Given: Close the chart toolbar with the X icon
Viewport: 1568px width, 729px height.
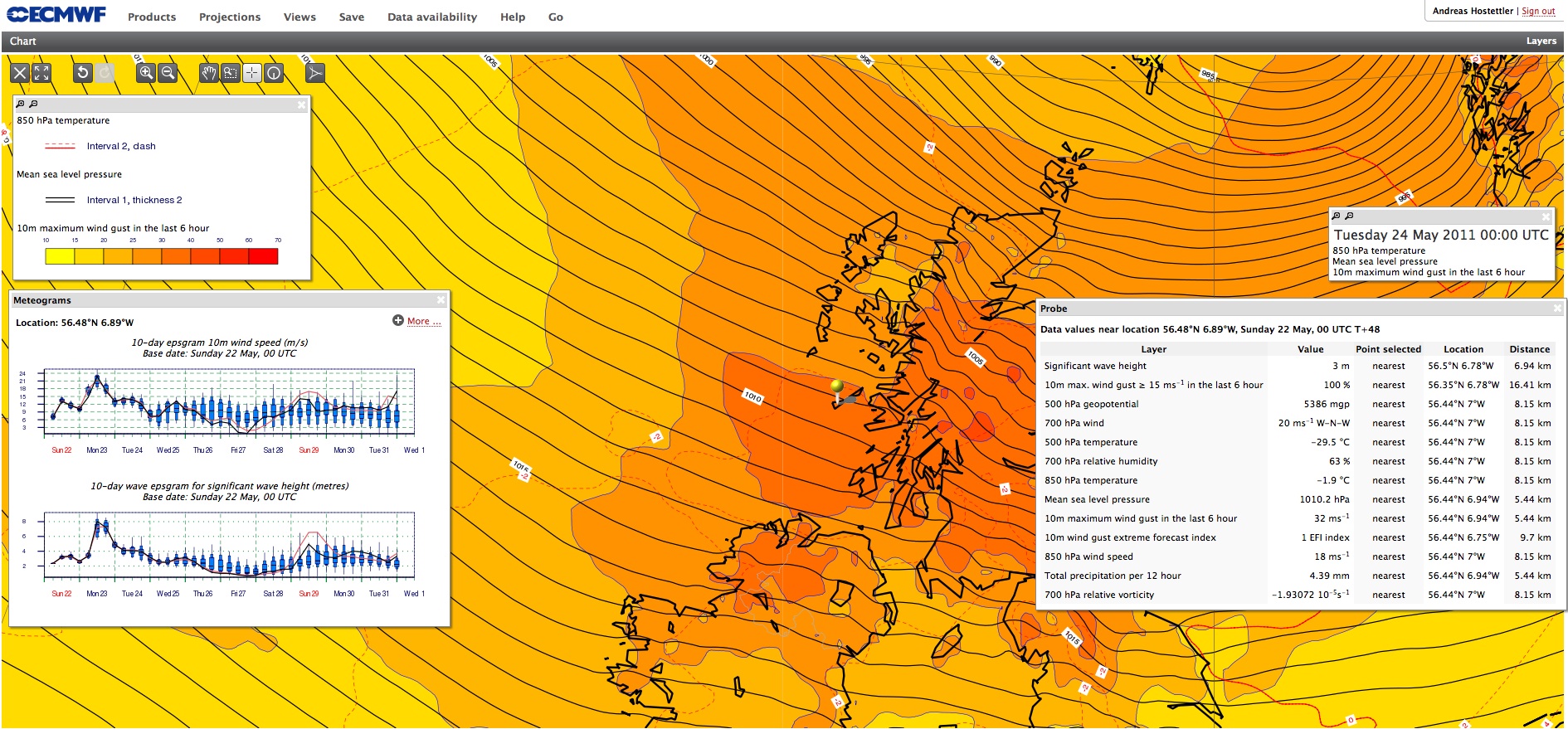Looking at the screenshot, I should coord(20,73).
